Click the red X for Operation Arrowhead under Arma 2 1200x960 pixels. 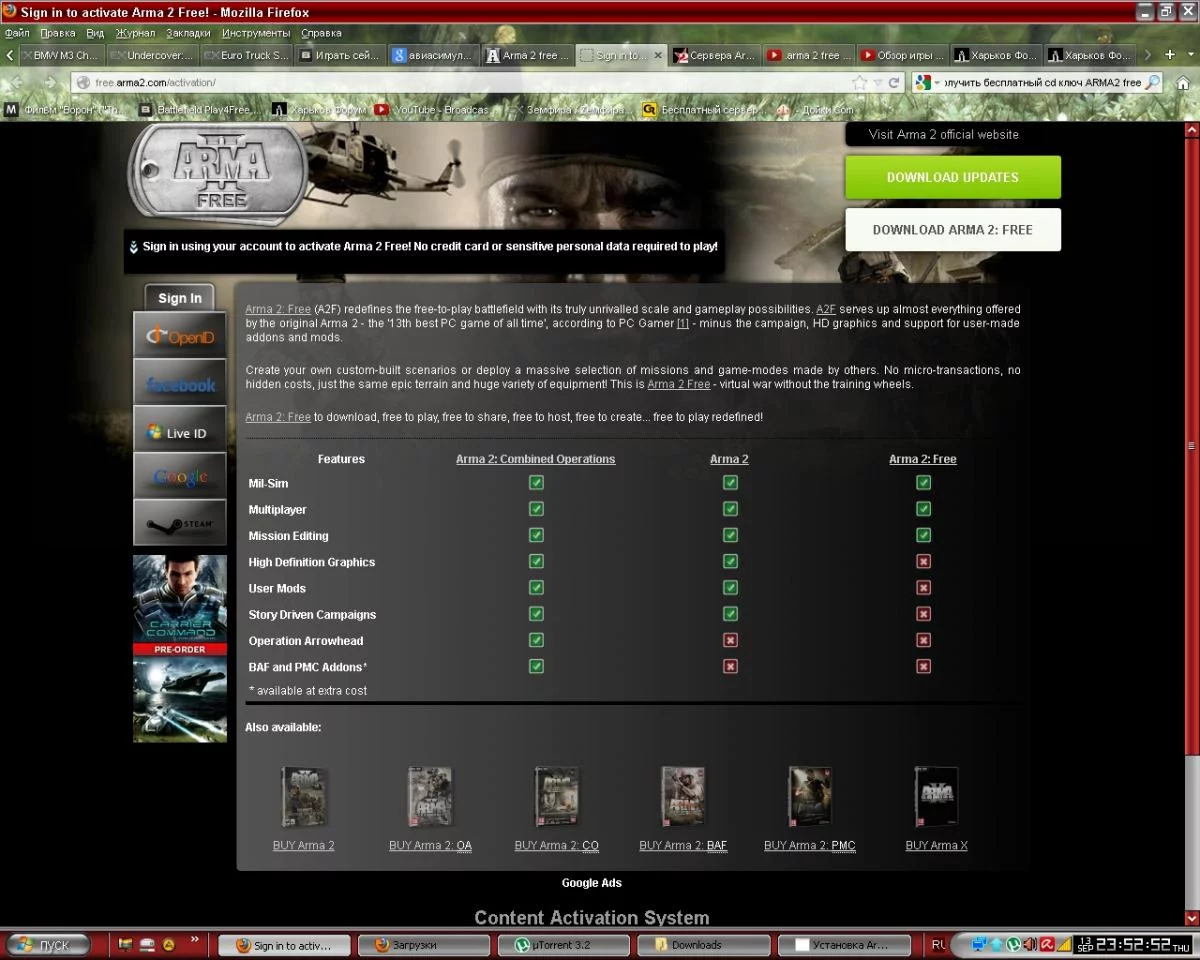click(x=730, y=640)
